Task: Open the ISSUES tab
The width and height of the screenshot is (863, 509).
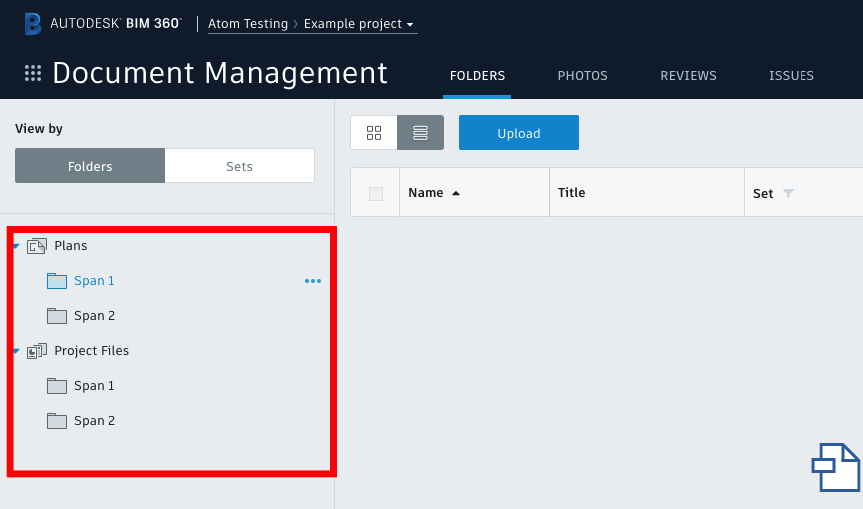Action: pyautogui.click(x=791, y=76)
